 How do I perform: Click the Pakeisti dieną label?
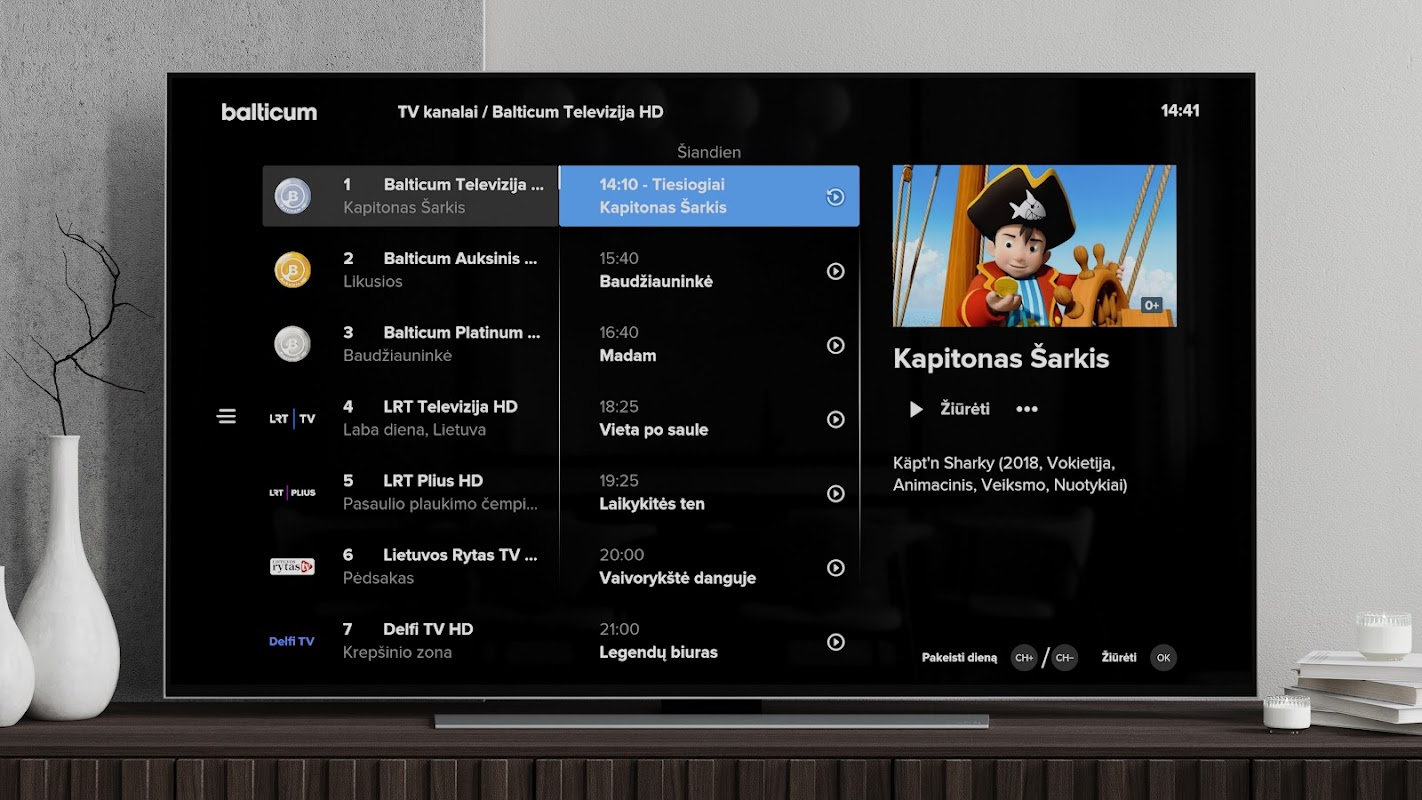959,658
